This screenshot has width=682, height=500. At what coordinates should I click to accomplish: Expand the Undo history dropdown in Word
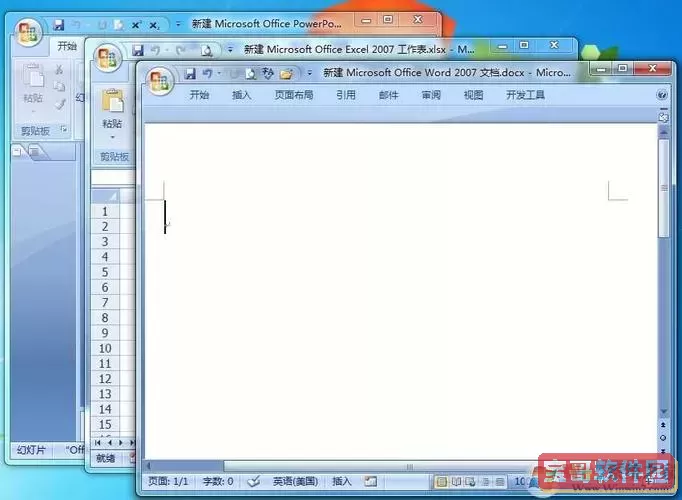(219, 73)
